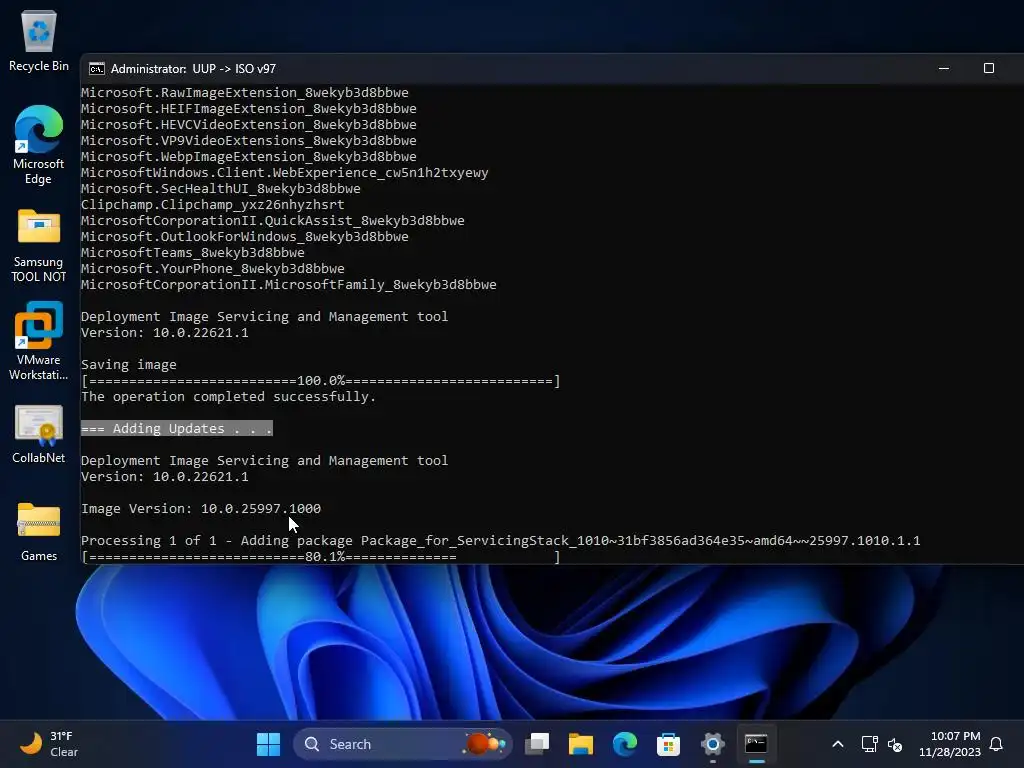
Task: Click 'MicrosoftWindows.Client.WebExperience_cw5n1h2txyewy' line
Action: [285, 172]
